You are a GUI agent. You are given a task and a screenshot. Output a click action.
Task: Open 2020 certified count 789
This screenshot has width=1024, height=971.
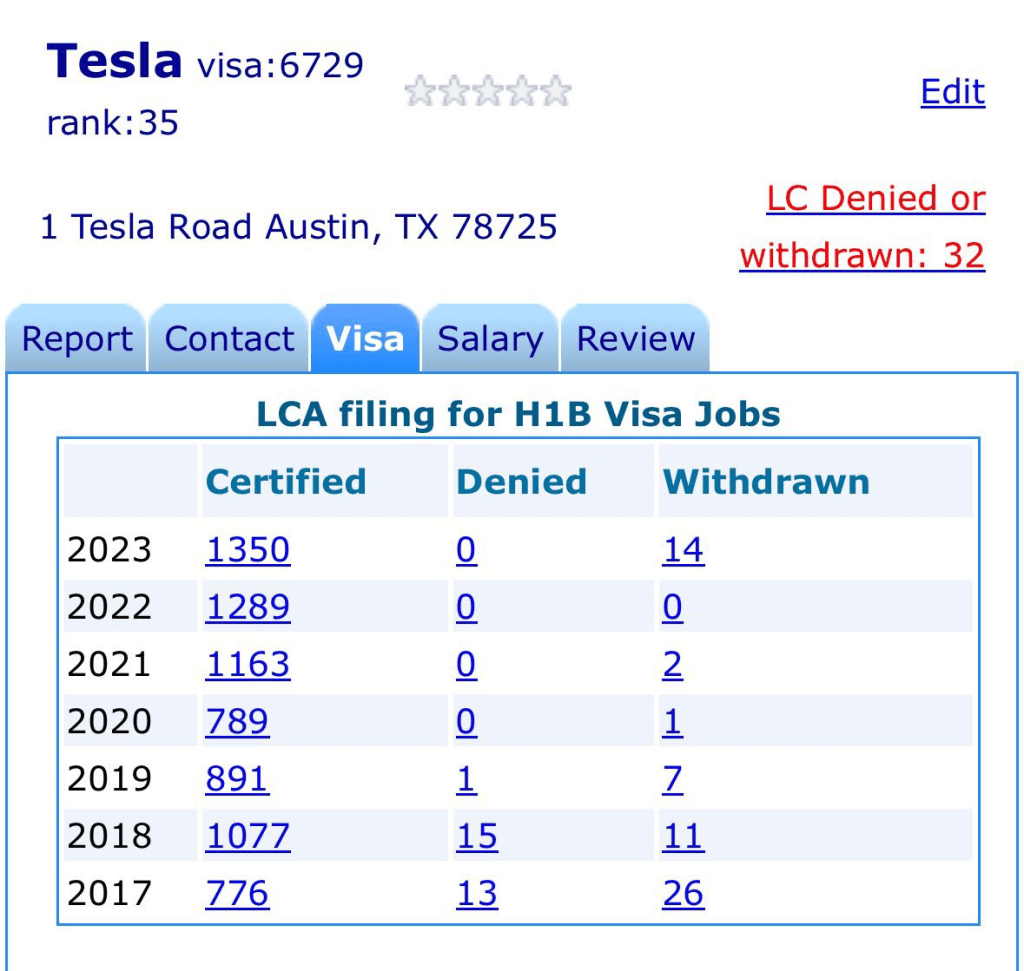coord(237,721)
